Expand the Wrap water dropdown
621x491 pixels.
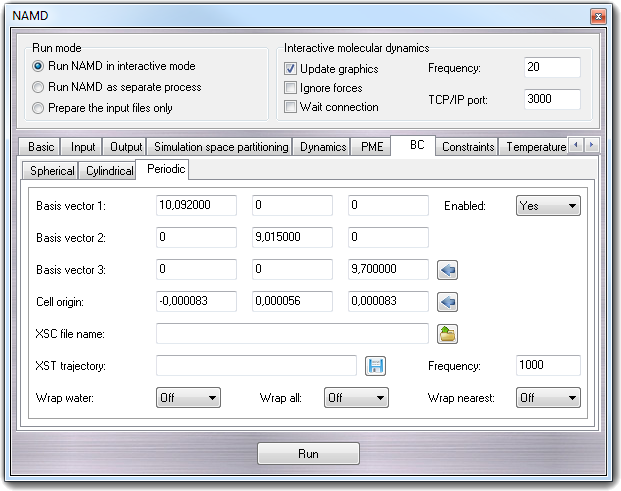(x=188, y=398)
